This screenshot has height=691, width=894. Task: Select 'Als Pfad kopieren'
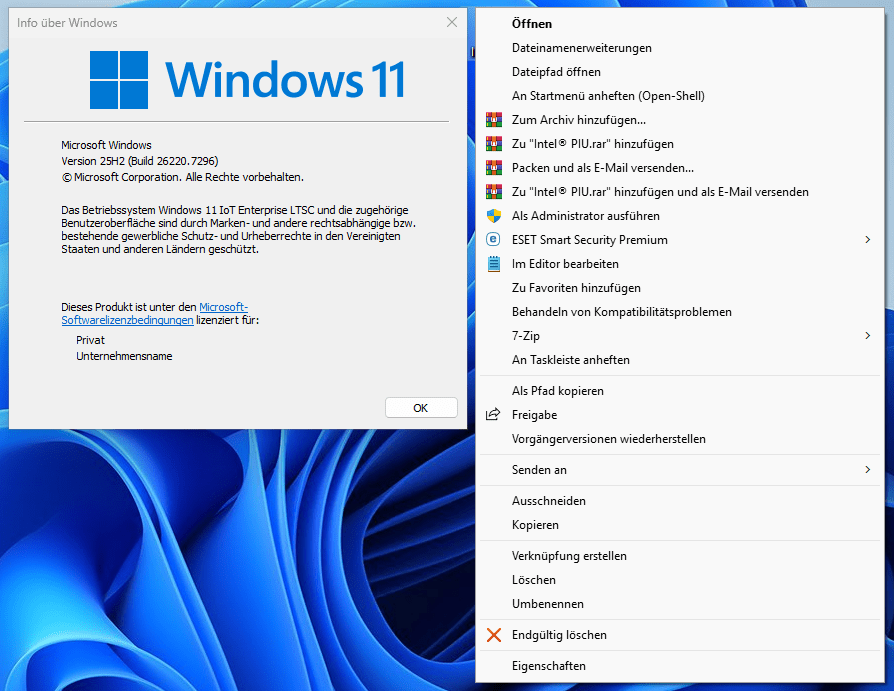680,391
